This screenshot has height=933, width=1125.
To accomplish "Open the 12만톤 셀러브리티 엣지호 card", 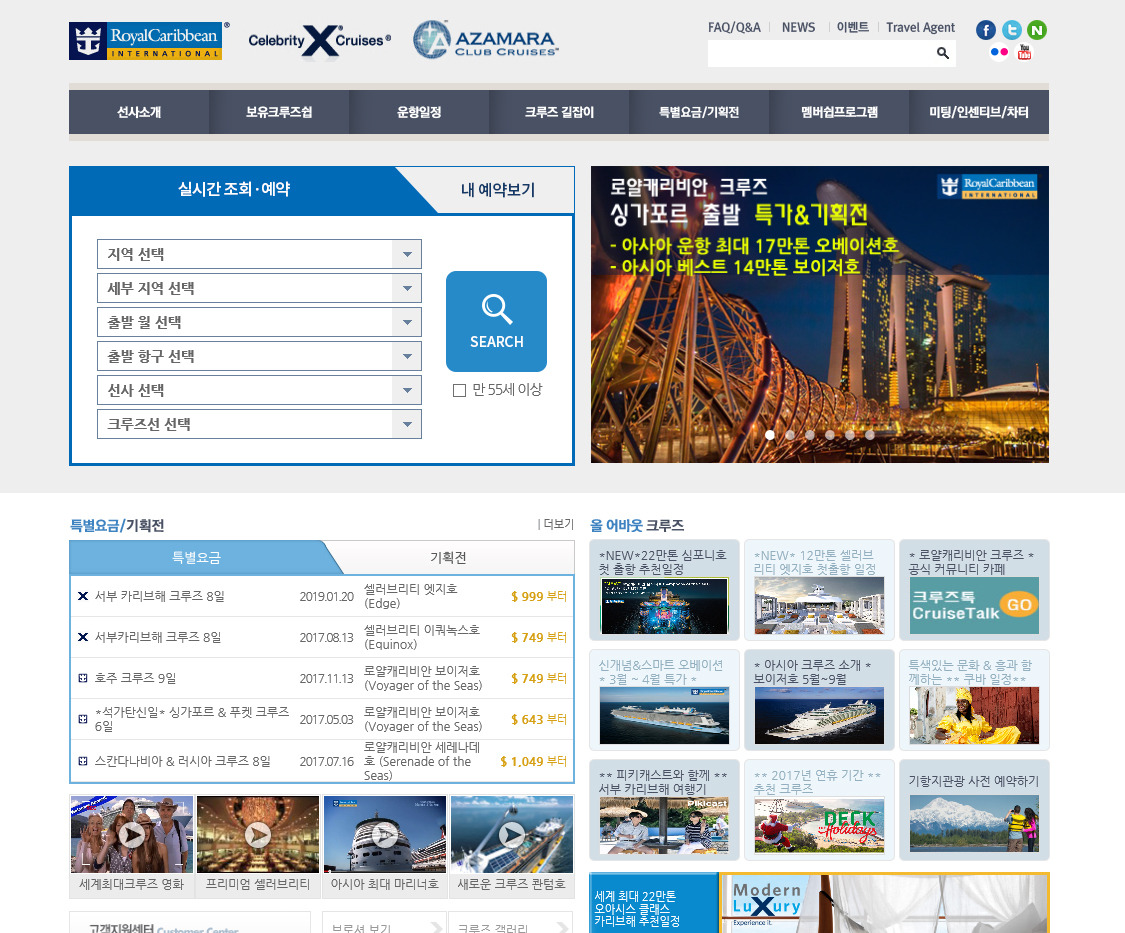I will click(819, 590).
